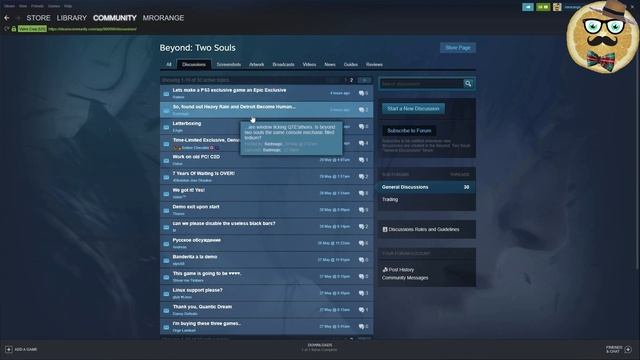640x360 pixels.
Task: Click reply count icon for Banderita a la demo
Action: pyautogui.click(x=361, y=260)
